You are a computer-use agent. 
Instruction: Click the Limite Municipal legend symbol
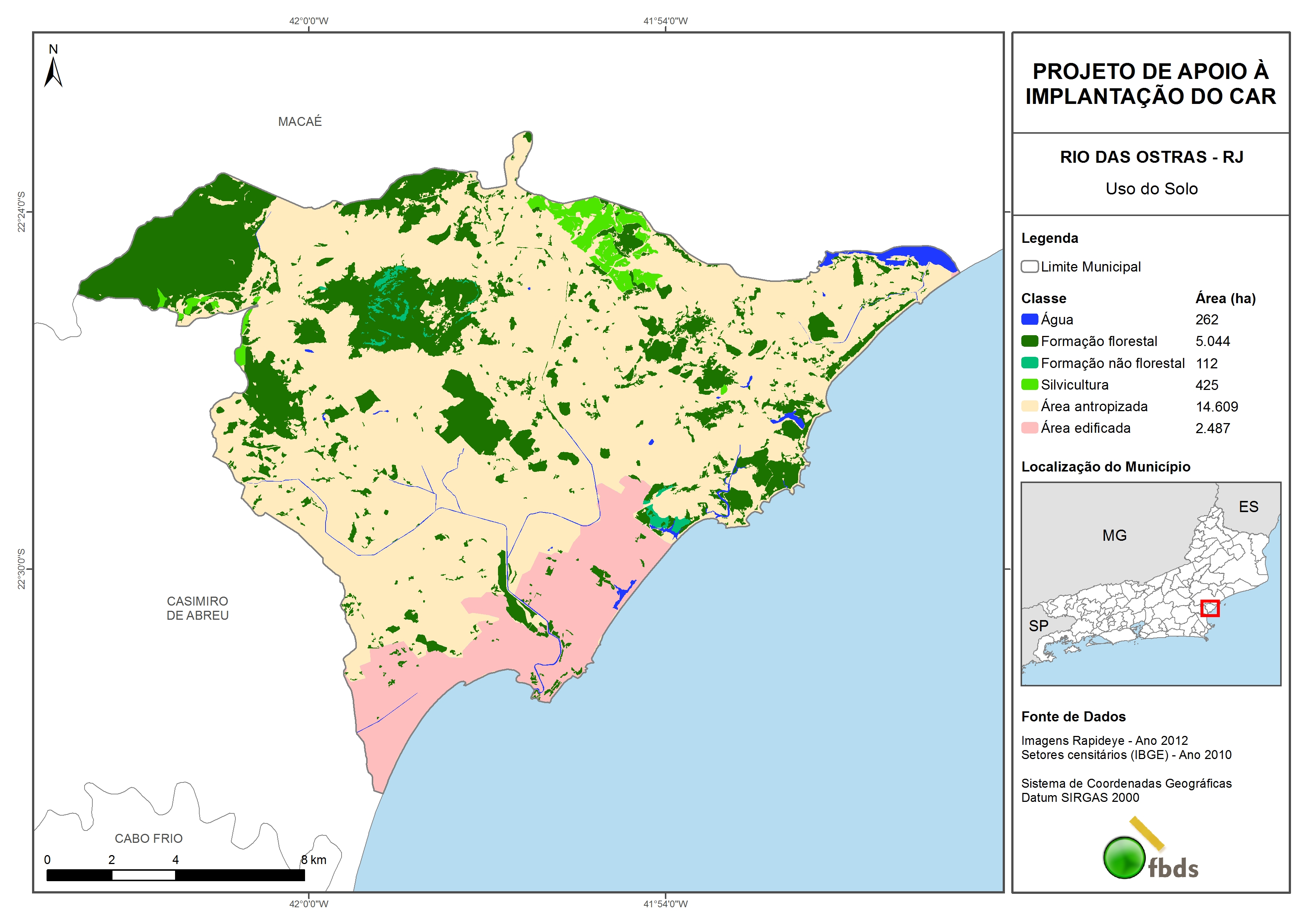coord(1029,266)
